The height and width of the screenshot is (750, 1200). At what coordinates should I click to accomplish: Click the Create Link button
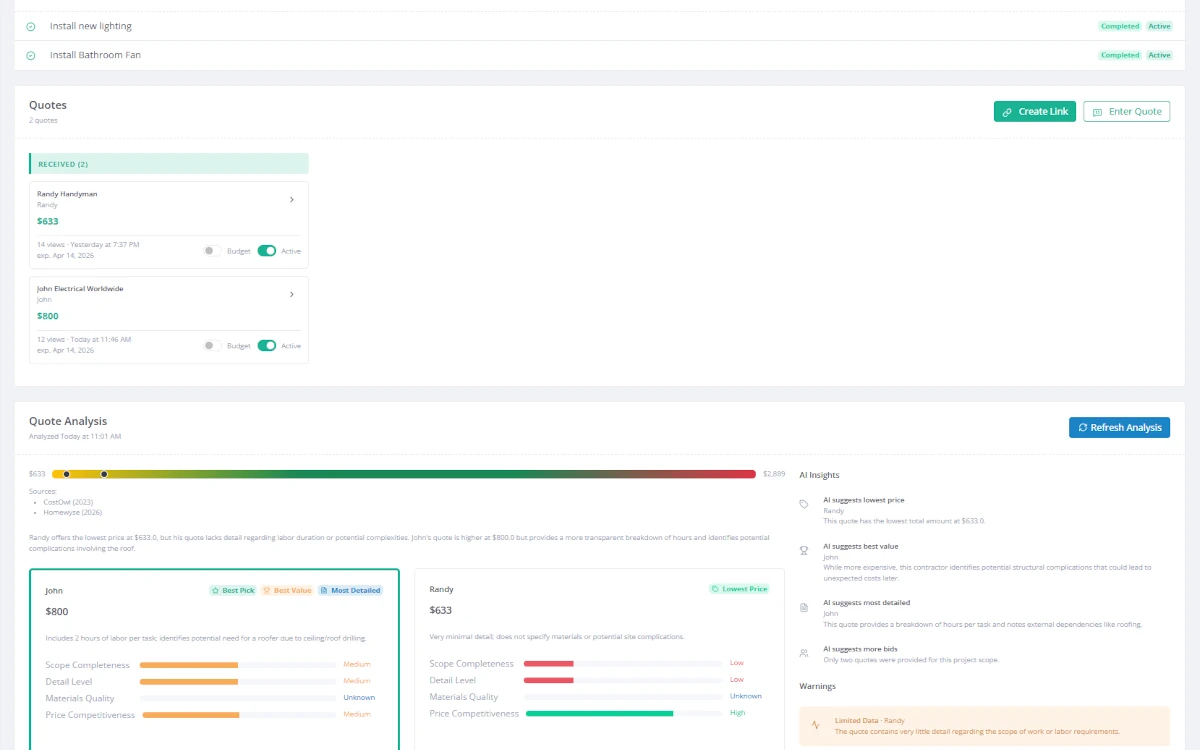click(x=1034, y=111)
